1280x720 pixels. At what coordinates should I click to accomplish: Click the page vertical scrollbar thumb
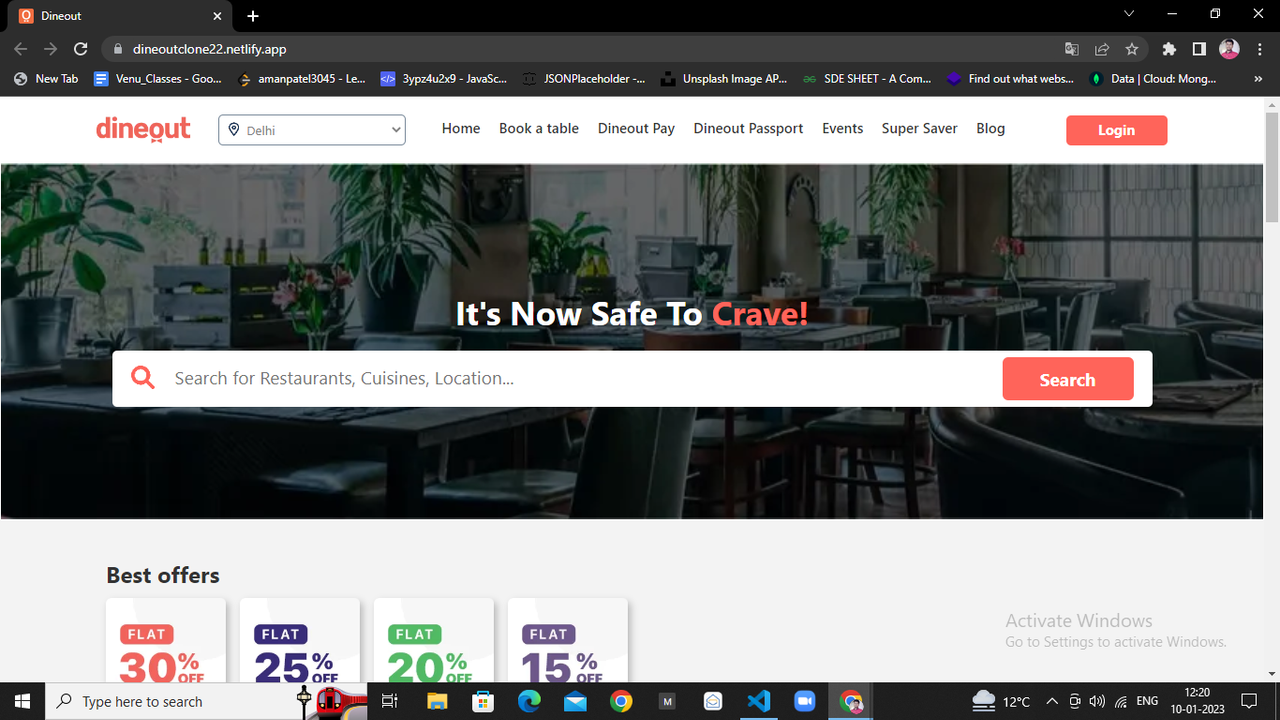tap(1272, 168)
